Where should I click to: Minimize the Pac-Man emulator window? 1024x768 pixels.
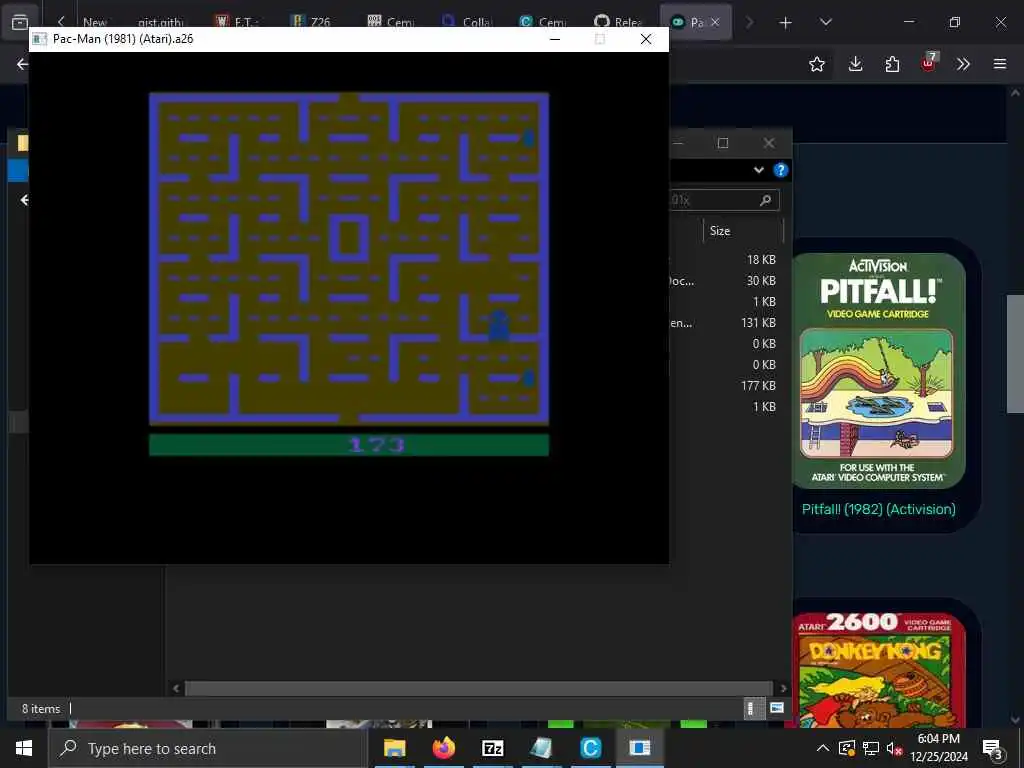555,39
